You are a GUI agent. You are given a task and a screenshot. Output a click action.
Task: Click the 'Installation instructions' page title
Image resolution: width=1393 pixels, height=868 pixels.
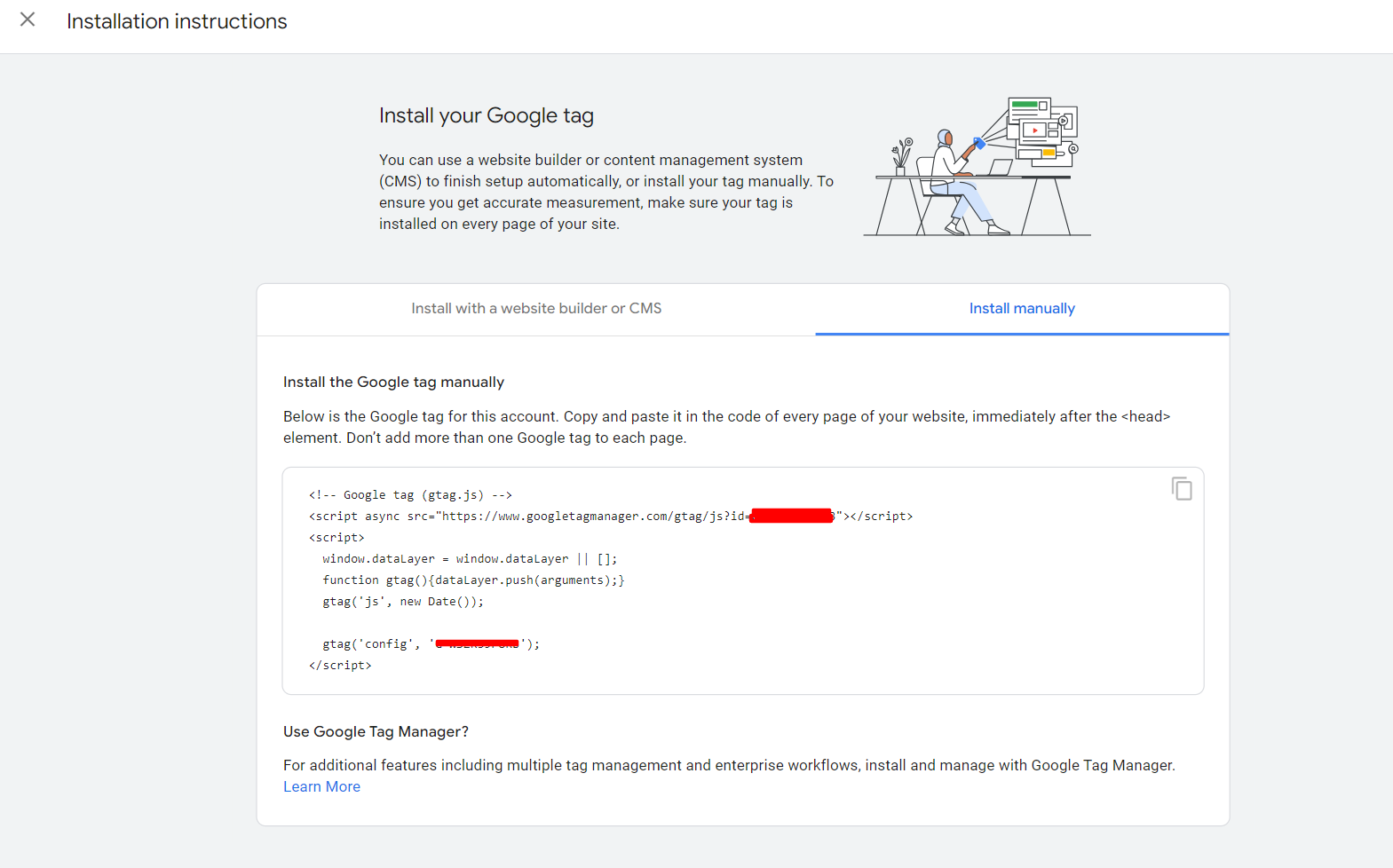click(177, 21)
